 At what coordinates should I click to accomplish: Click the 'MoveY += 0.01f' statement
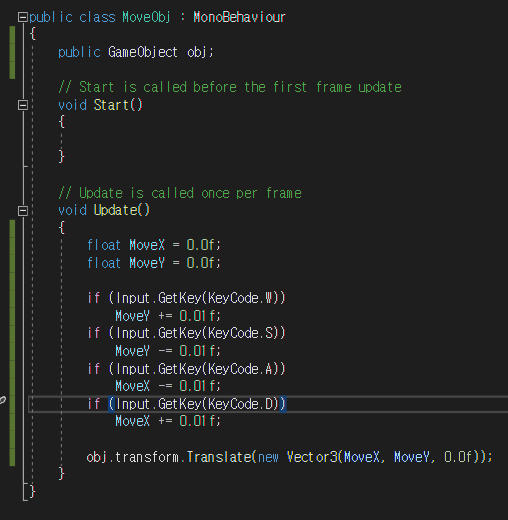pos(168,316)
